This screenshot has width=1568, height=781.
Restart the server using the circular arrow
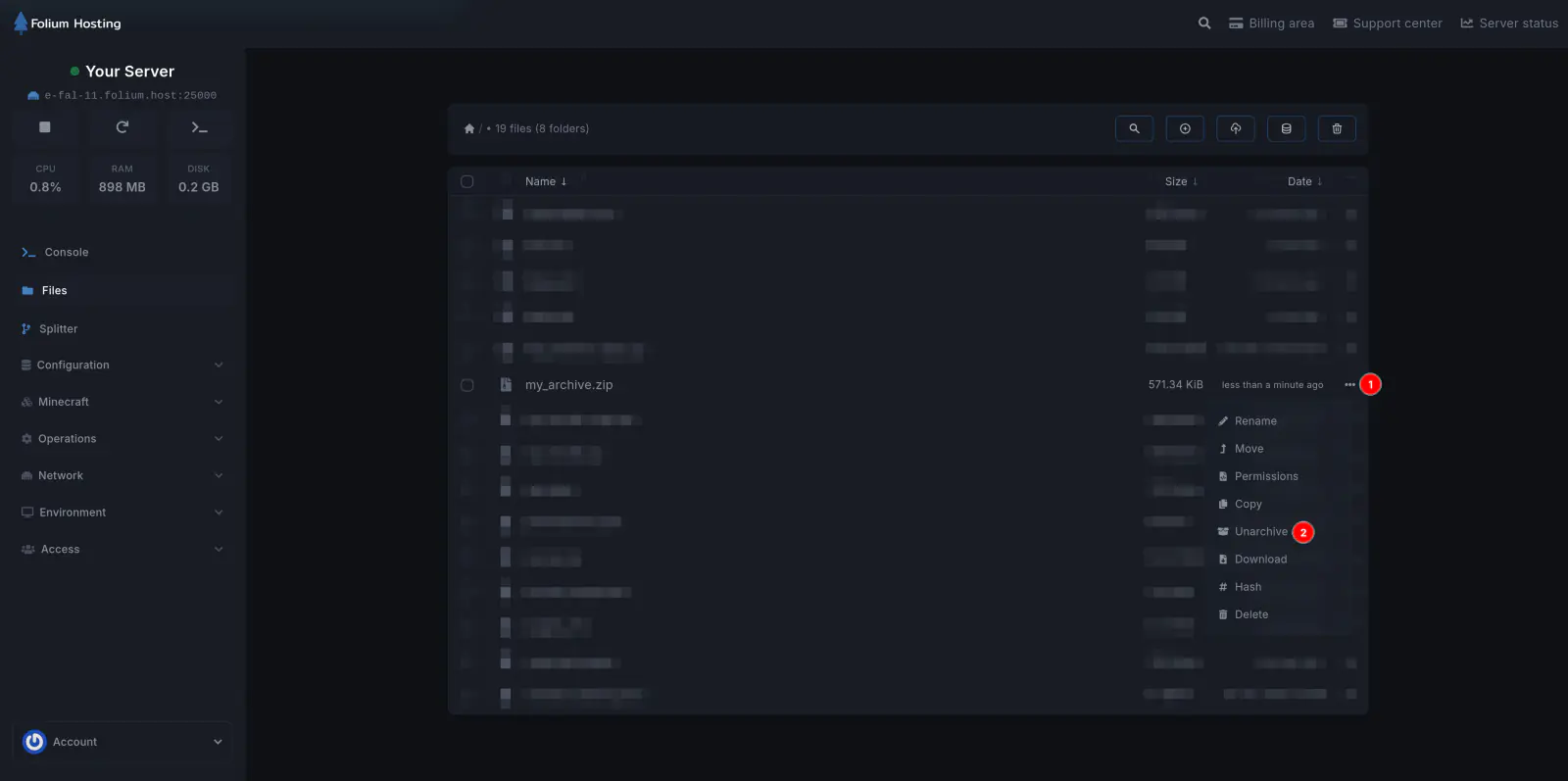(122, 127)
